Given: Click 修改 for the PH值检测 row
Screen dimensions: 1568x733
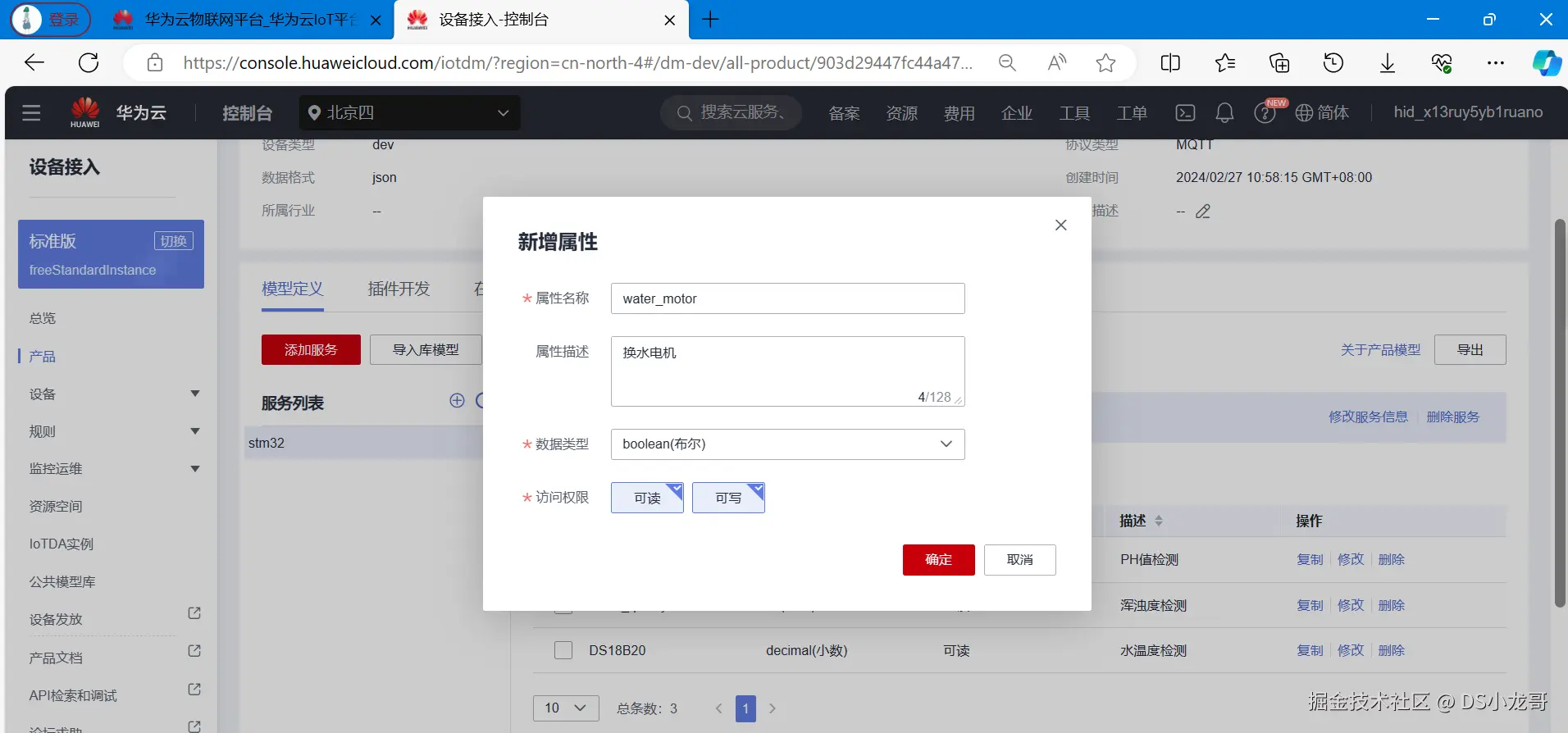Looking at the screenshot, I should pos(1351,559).
